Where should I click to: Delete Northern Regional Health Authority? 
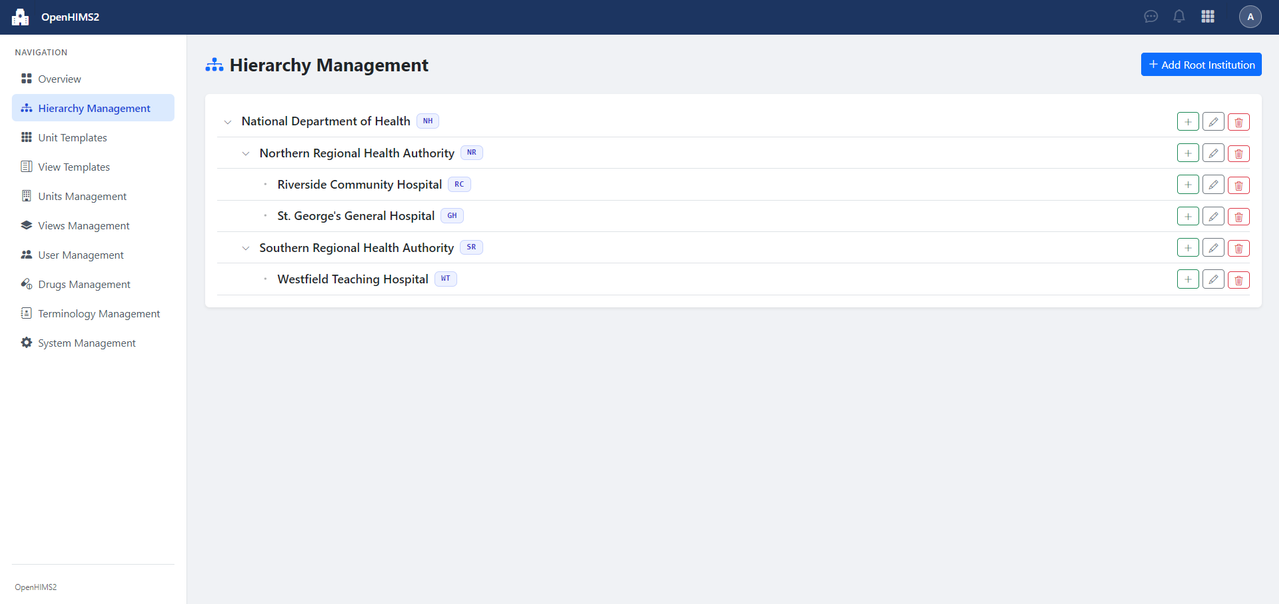click(x=1239, y=153)
